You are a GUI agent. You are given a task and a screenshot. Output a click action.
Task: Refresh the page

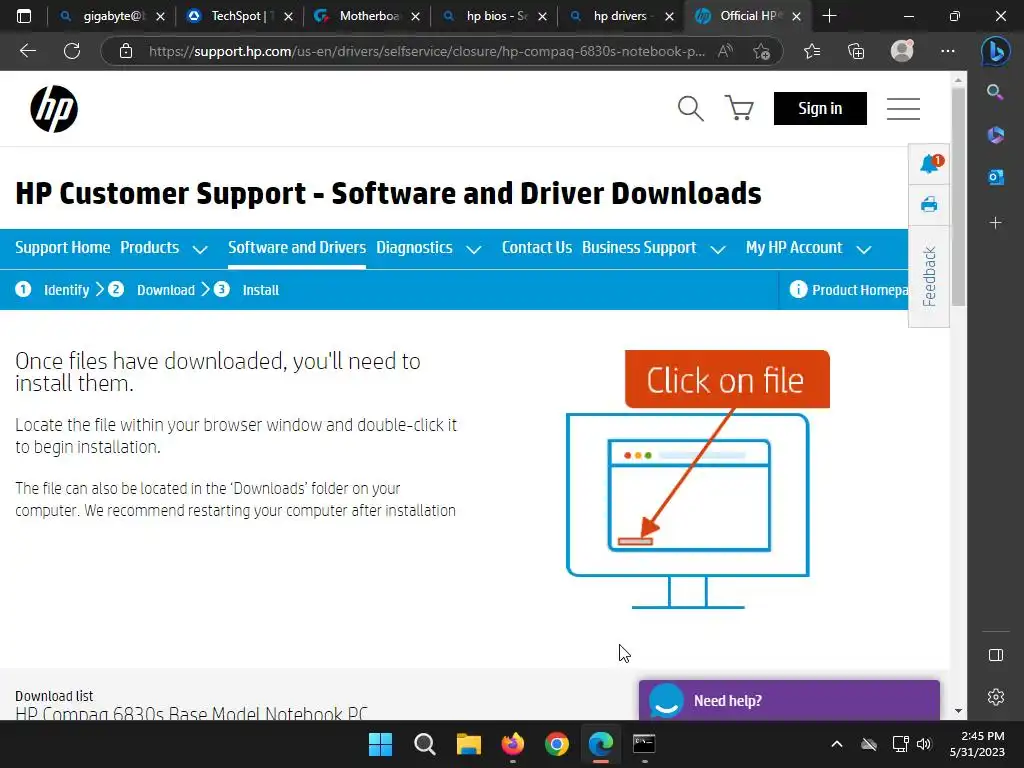coord(72,51)
